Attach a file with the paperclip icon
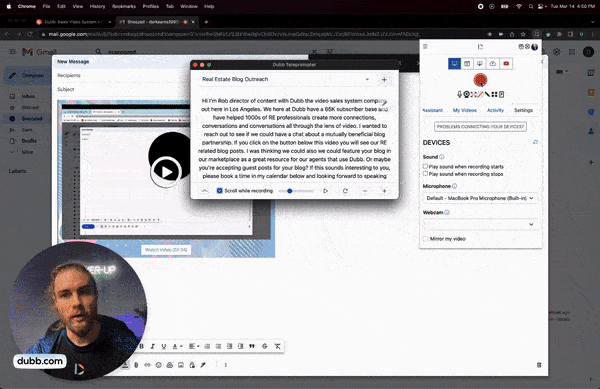The width and height of the screenshot is (600, 389). pyautogui.click(x=136, y=365)
